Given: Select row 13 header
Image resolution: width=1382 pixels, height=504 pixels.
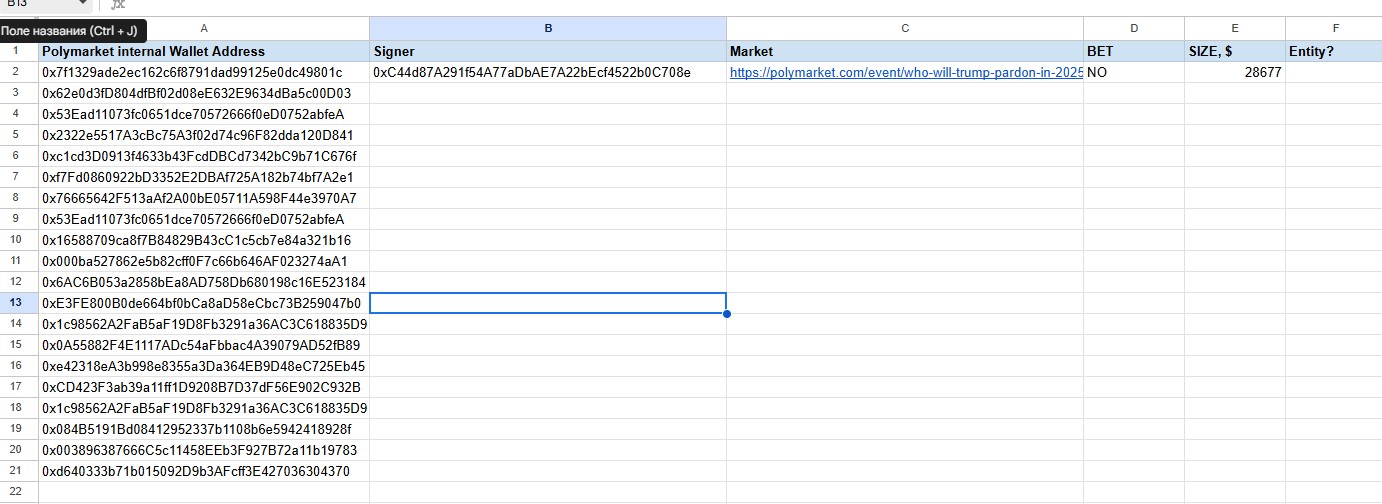Looking at the screenshot, I should (16, 303).
